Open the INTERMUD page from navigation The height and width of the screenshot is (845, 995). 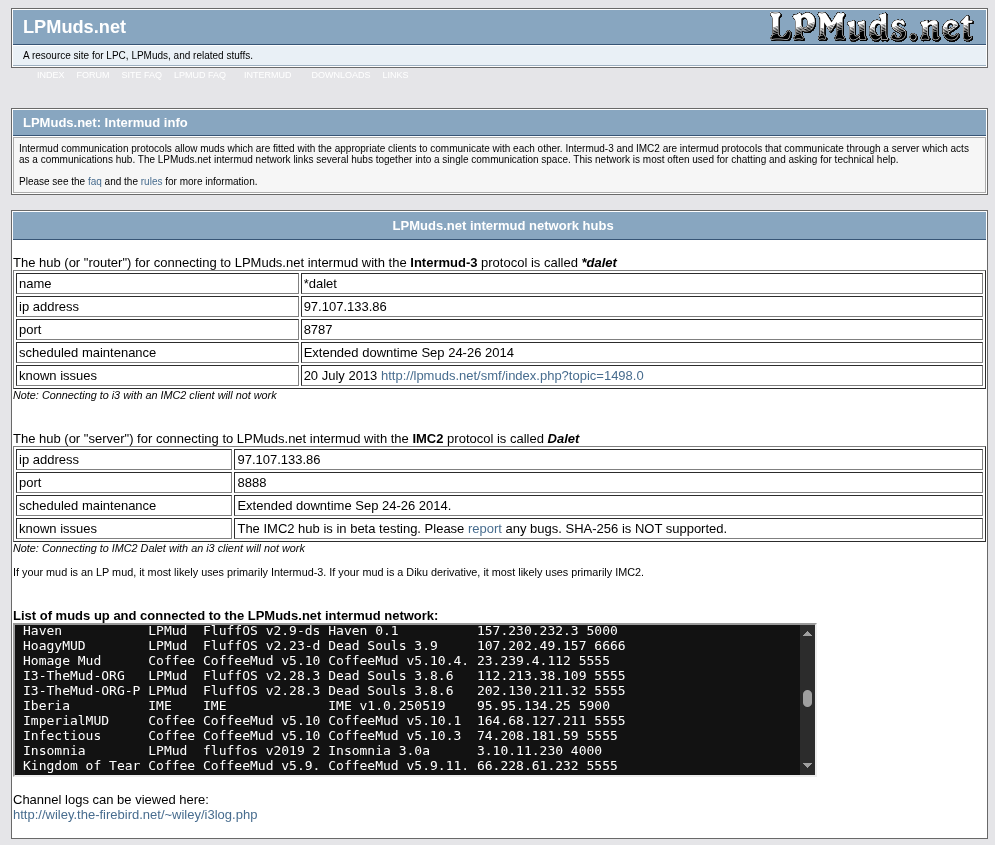click(x=267, y=75)
